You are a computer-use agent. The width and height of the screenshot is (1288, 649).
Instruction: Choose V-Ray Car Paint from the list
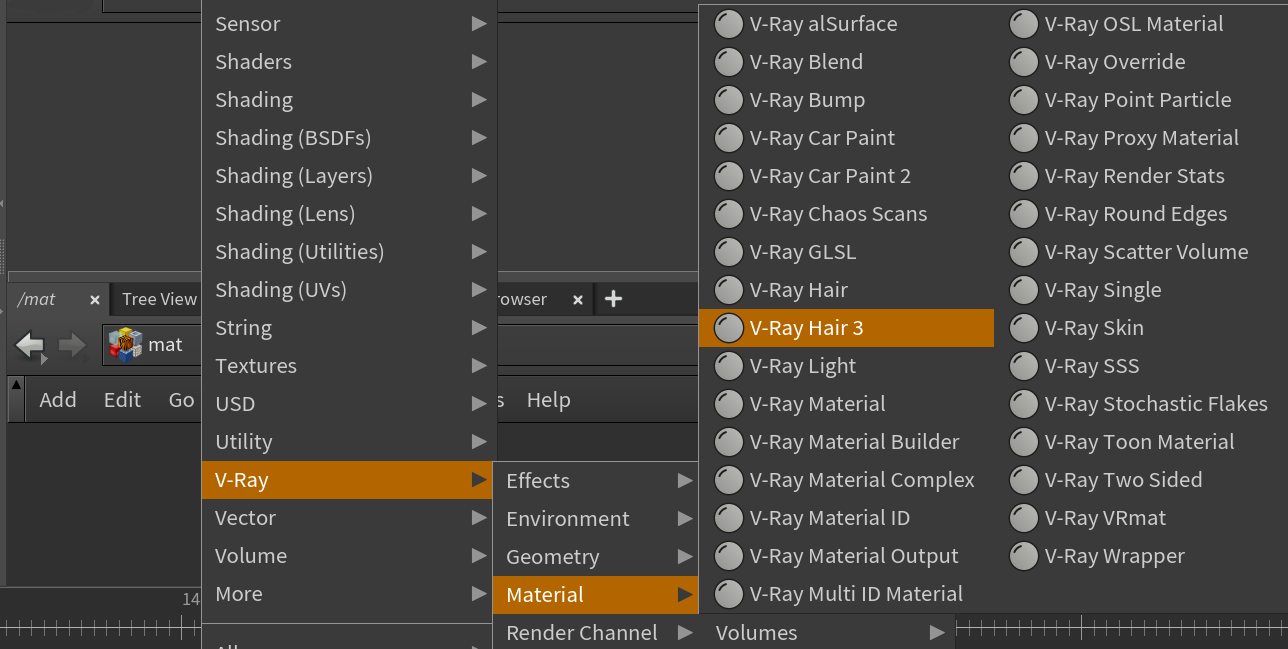pyautogui.click(x=846, y=138)
